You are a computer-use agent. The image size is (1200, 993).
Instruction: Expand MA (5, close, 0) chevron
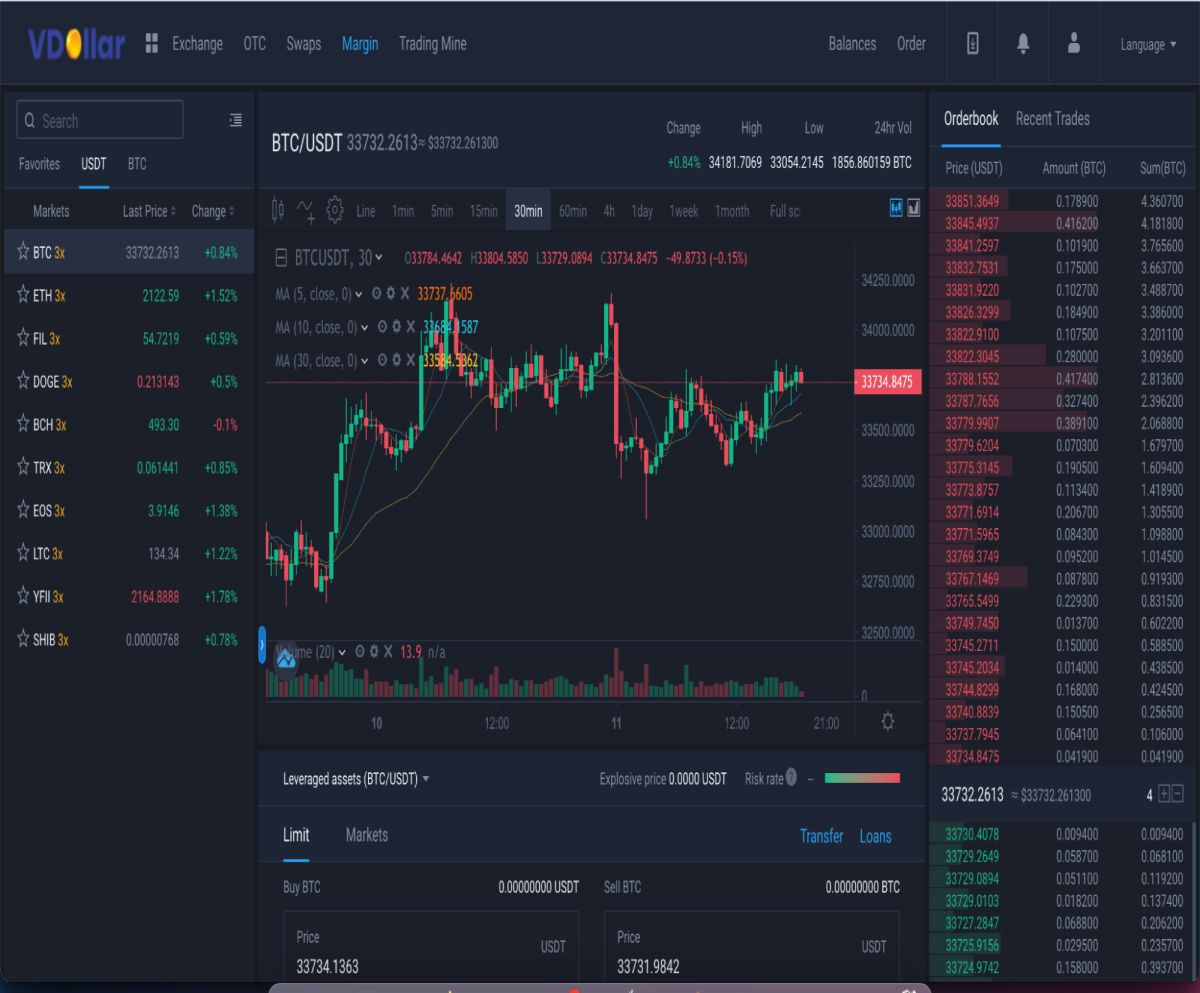(359, 294)
